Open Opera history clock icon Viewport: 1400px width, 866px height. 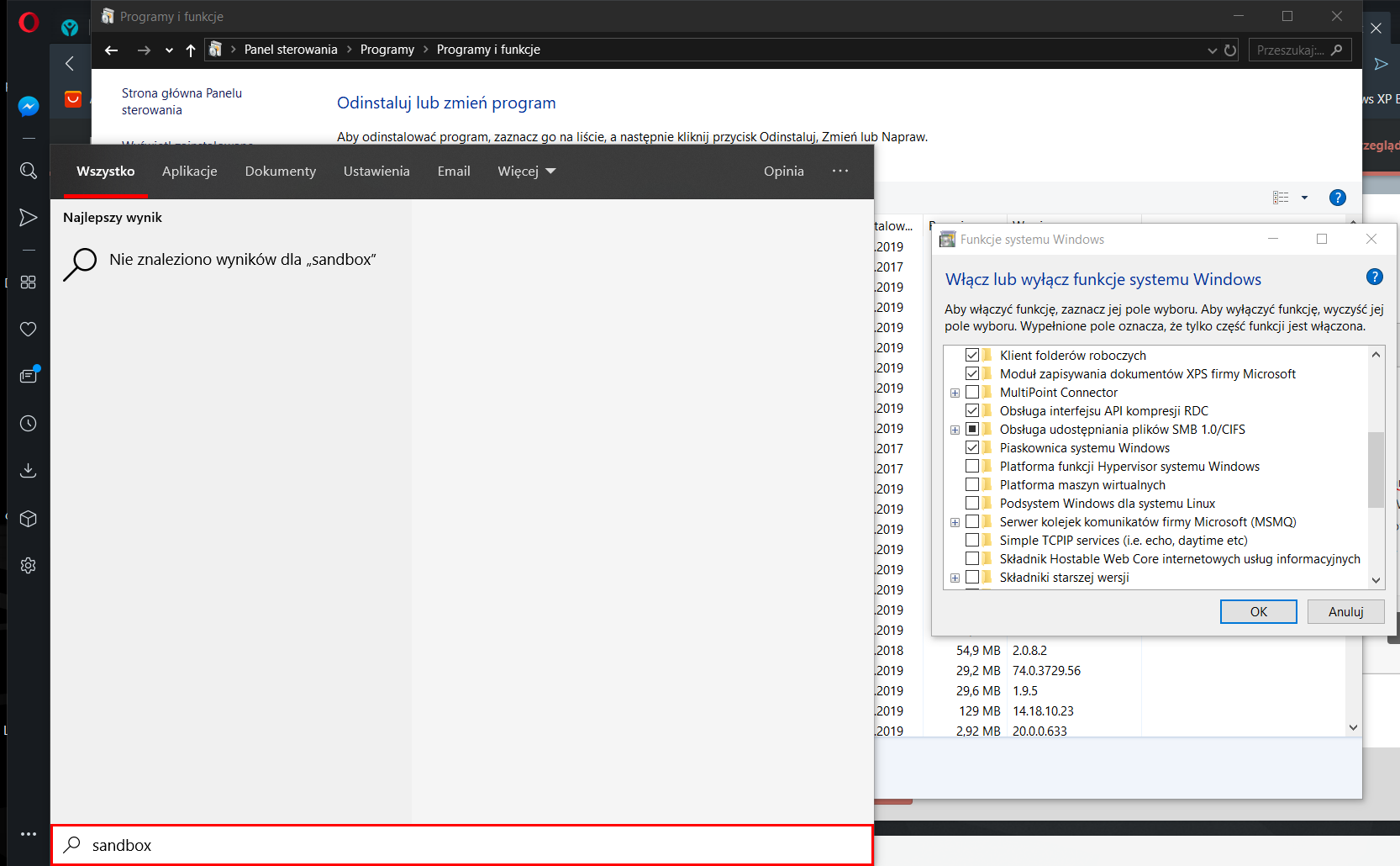point(28,423)
